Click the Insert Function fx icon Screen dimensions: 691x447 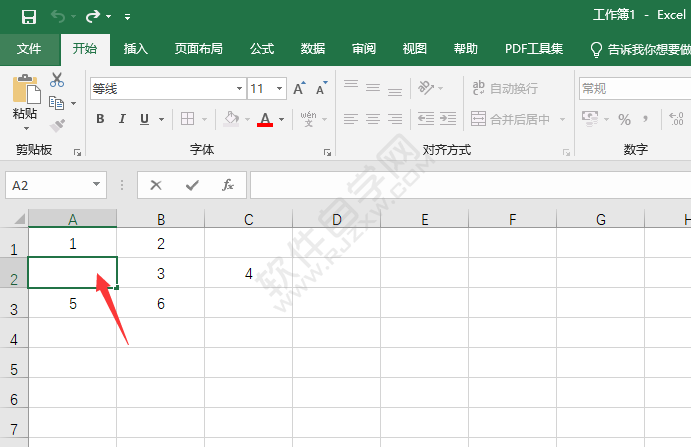pyautogui.click(x=228, y=185)
